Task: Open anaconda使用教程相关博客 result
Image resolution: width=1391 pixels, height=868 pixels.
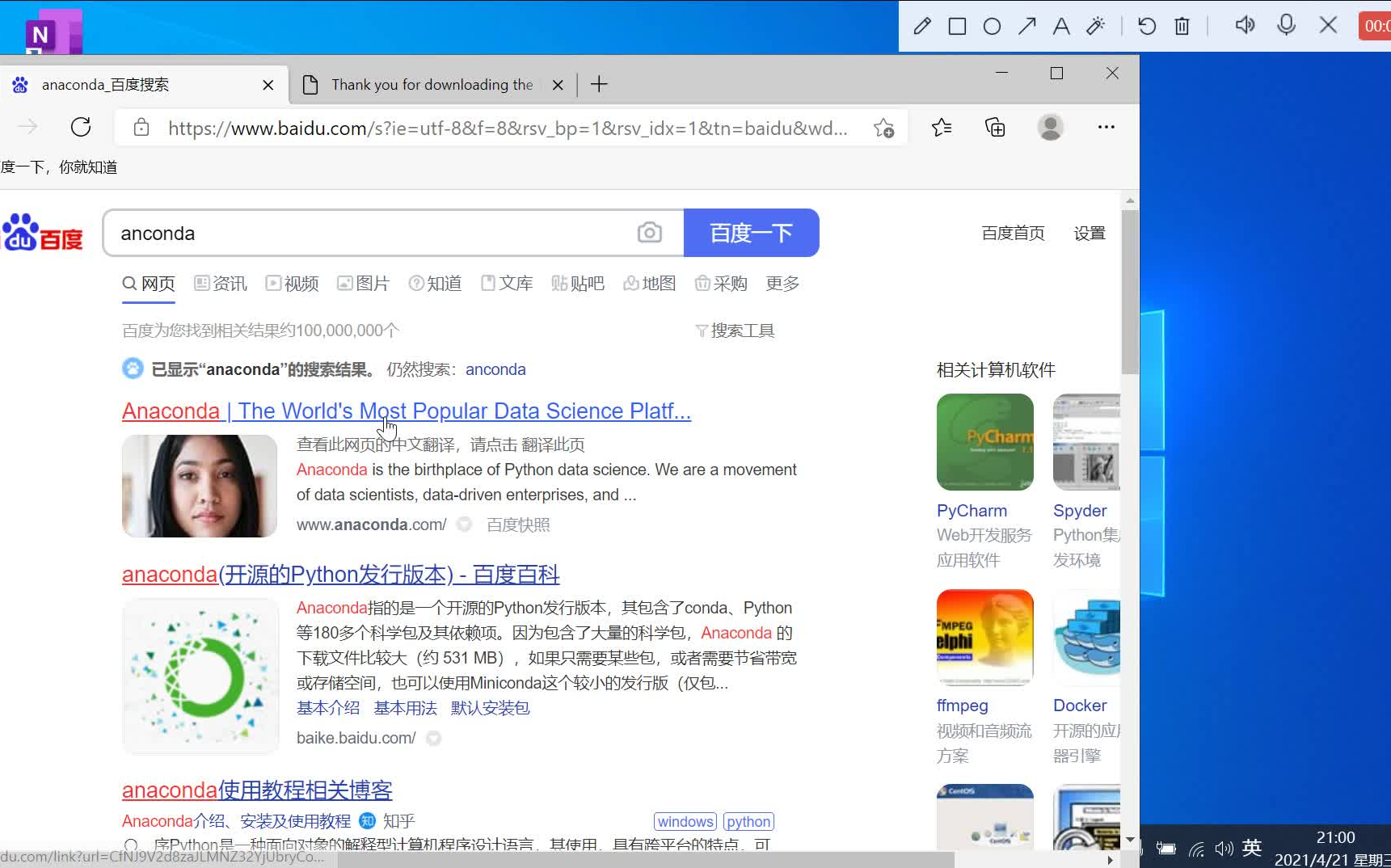Action: click(x=257, y=790)
